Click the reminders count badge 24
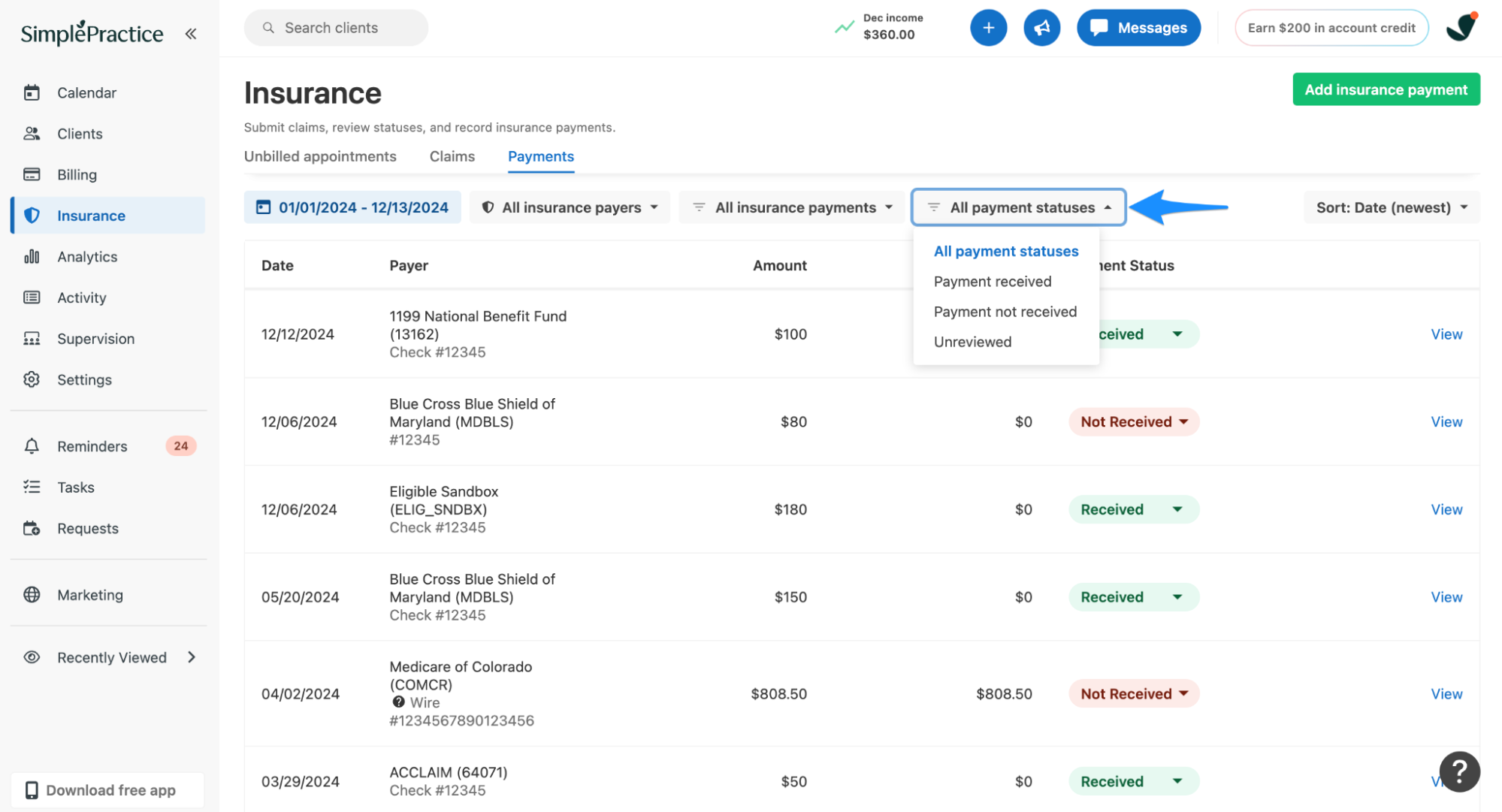The height and width of the screenshot is (812, 1502). pos(181,446)
